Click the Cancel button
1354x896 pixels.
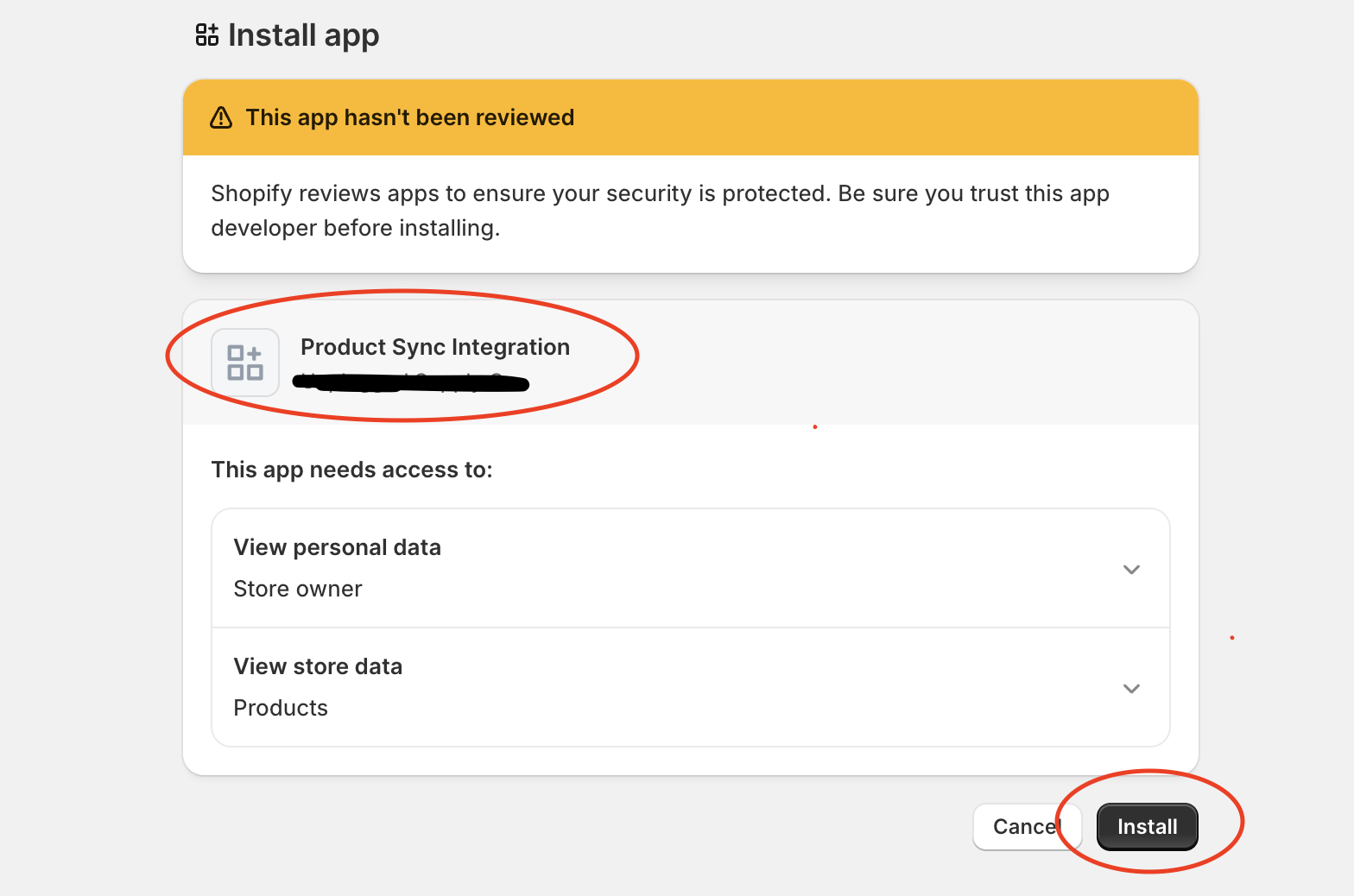tap(1027, 827)
